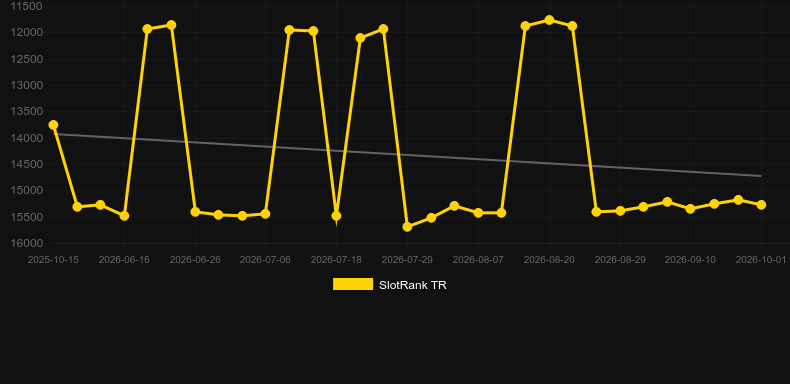Image resolution: width=790 pixels, height=384 pixels.
Task: Select the data point for 2026-08-07
Action: [478, 213]
